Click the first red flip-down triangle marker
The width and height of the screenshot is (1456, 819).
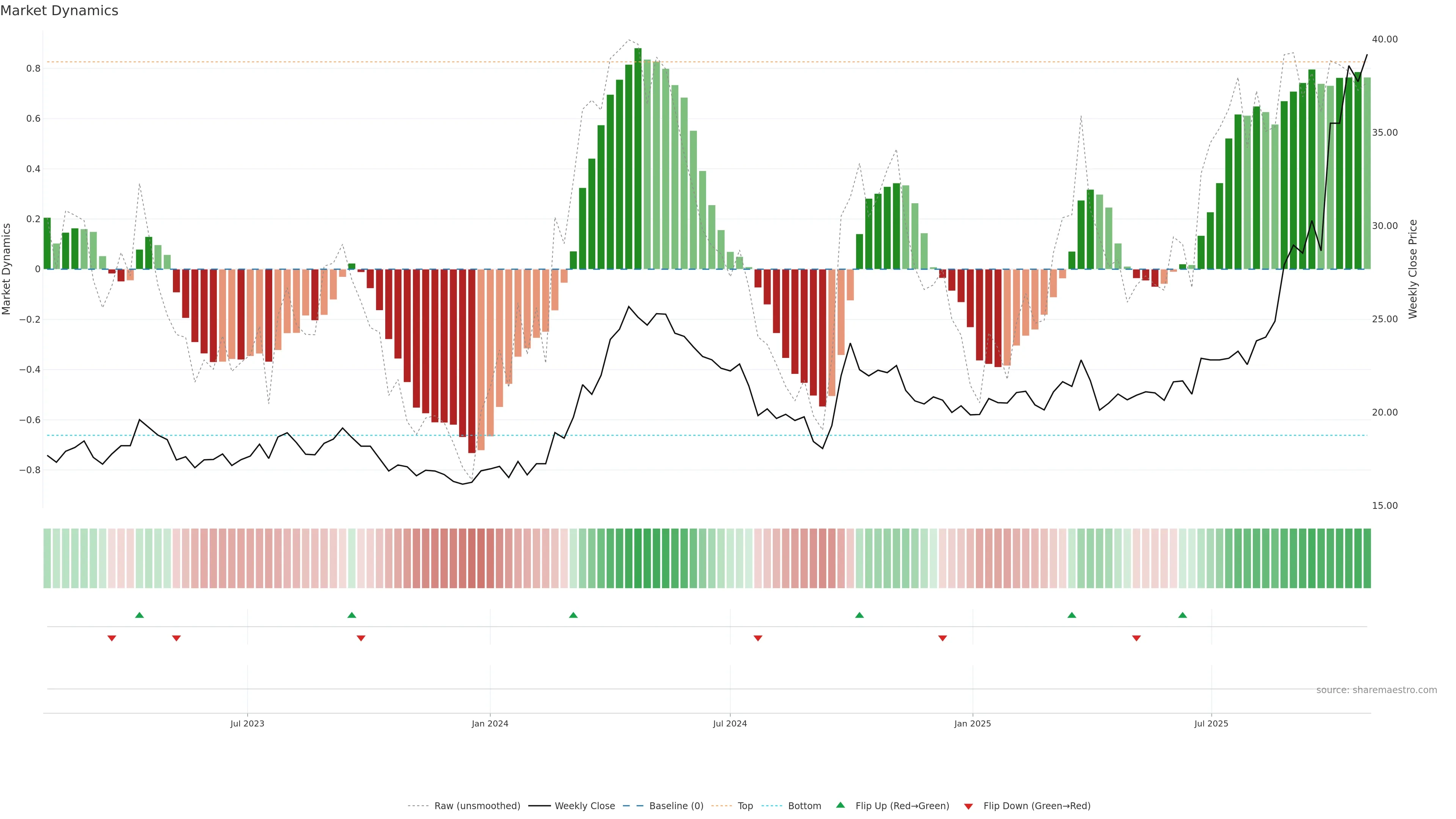[112, 638]
